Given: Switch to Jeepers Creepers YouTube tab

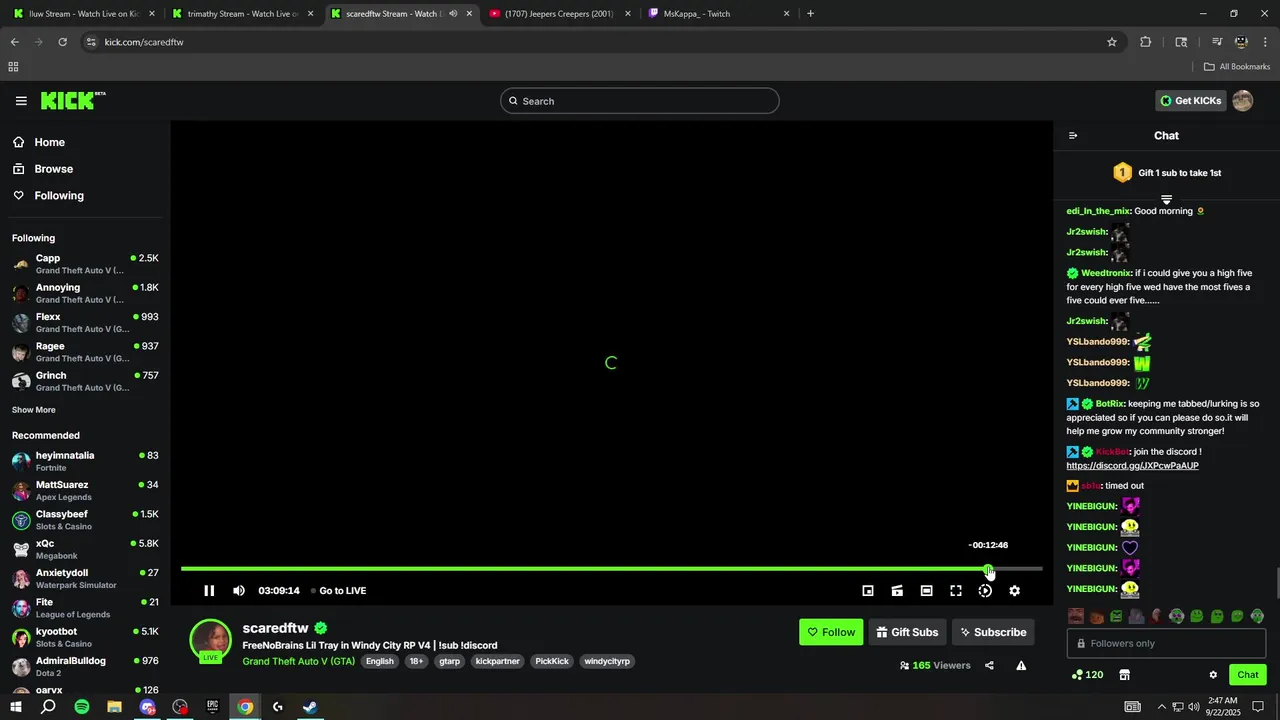Looking at the screenshot, I should (x=560, y=14).
